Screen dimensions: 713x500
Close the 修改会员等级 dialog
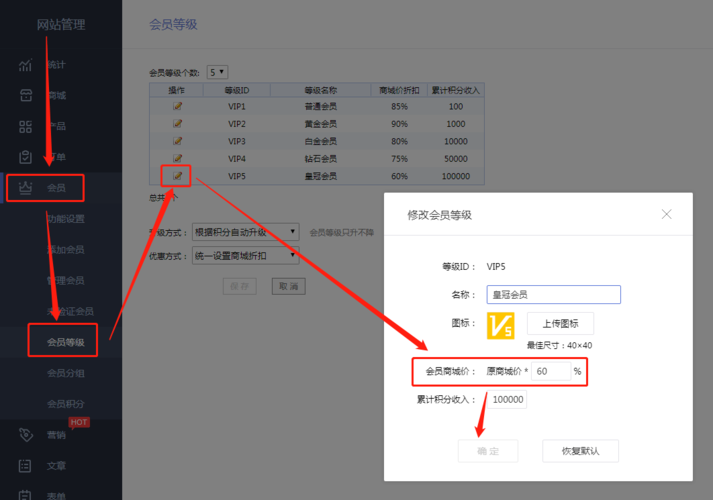[x=667, y=214]
